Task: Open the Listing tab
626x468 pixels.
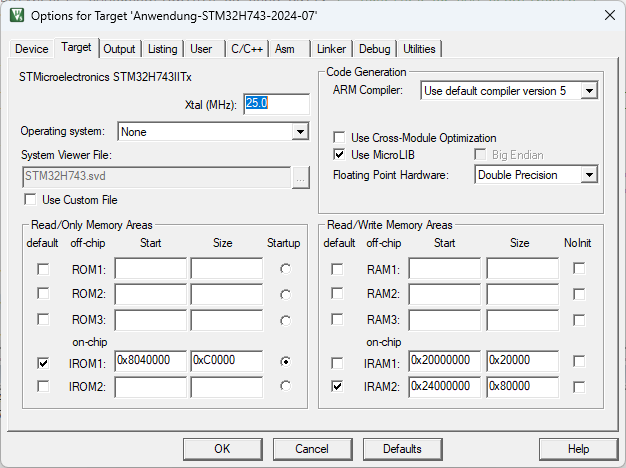Action: (162, 49)
